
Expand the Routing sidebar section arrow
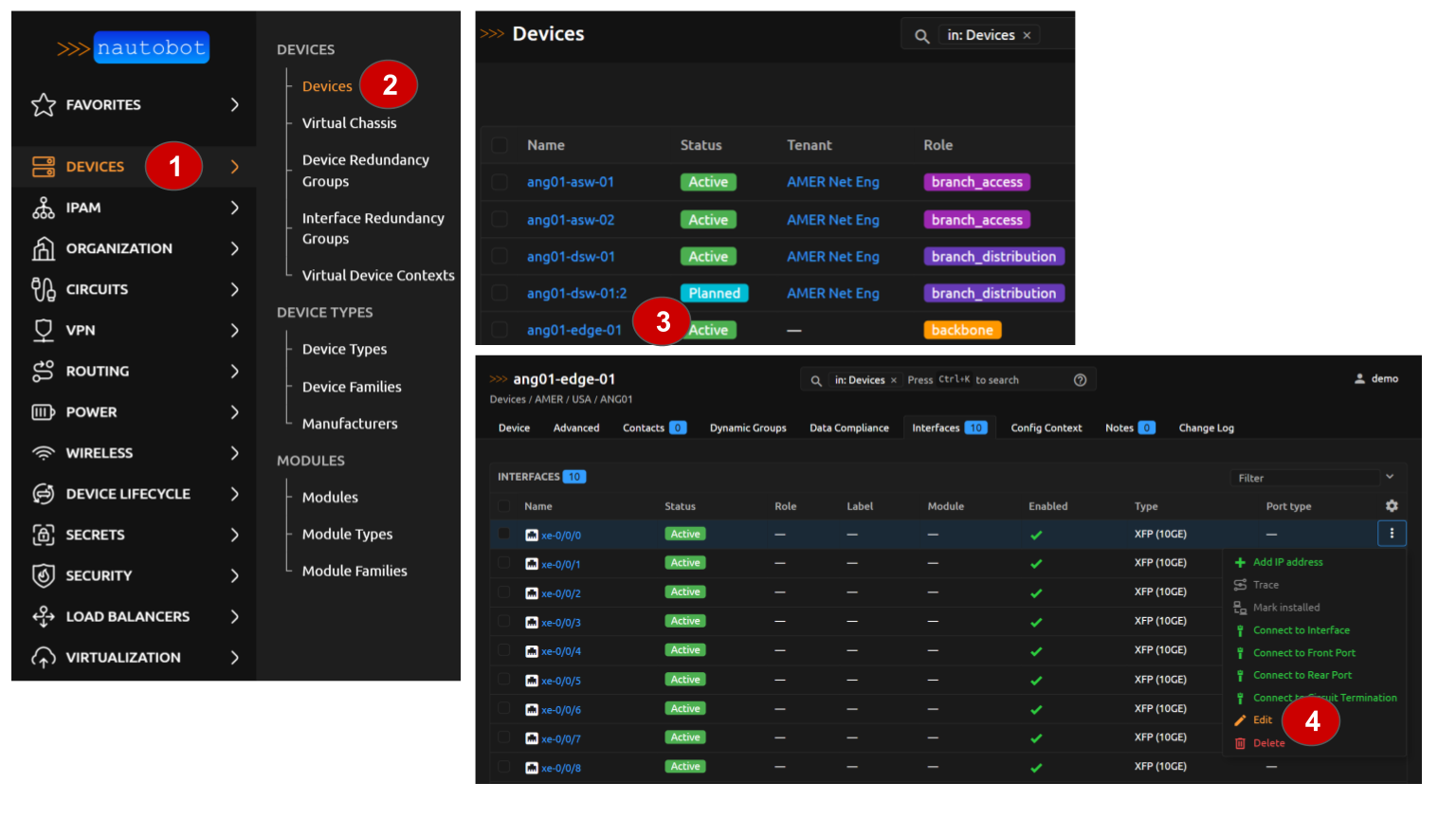coord(235,371)
